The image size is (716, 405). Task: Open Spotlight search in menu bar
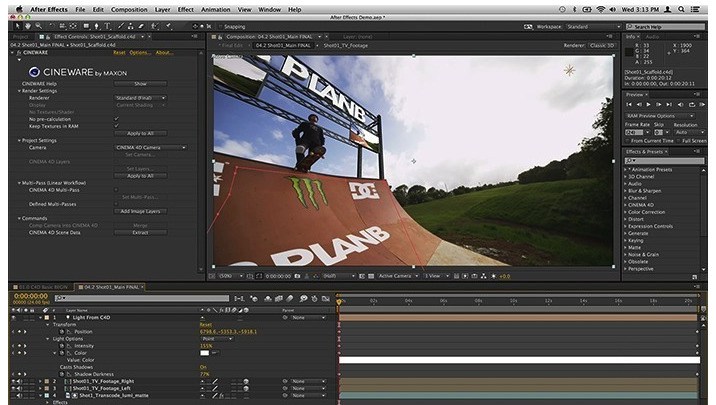click(681, 9)
